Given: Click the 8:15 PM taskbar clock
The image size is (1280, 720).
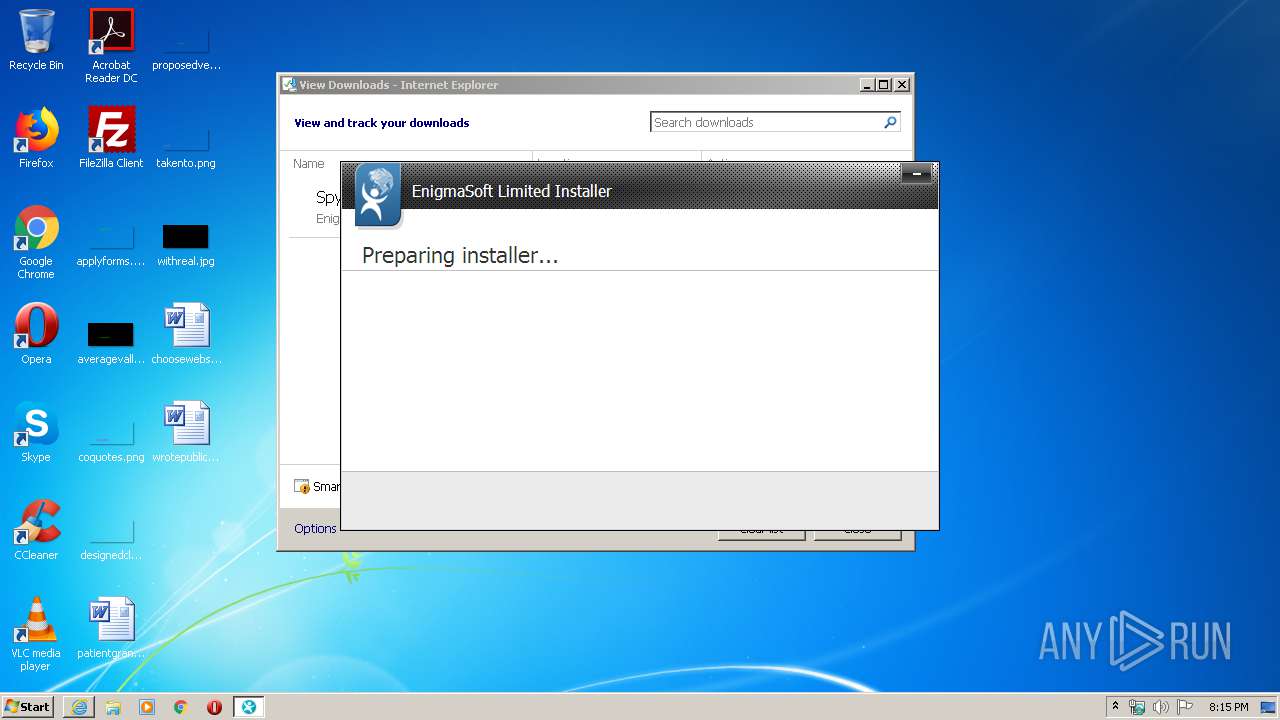Looking at the screenshot, I should (x=1228, y=707).
